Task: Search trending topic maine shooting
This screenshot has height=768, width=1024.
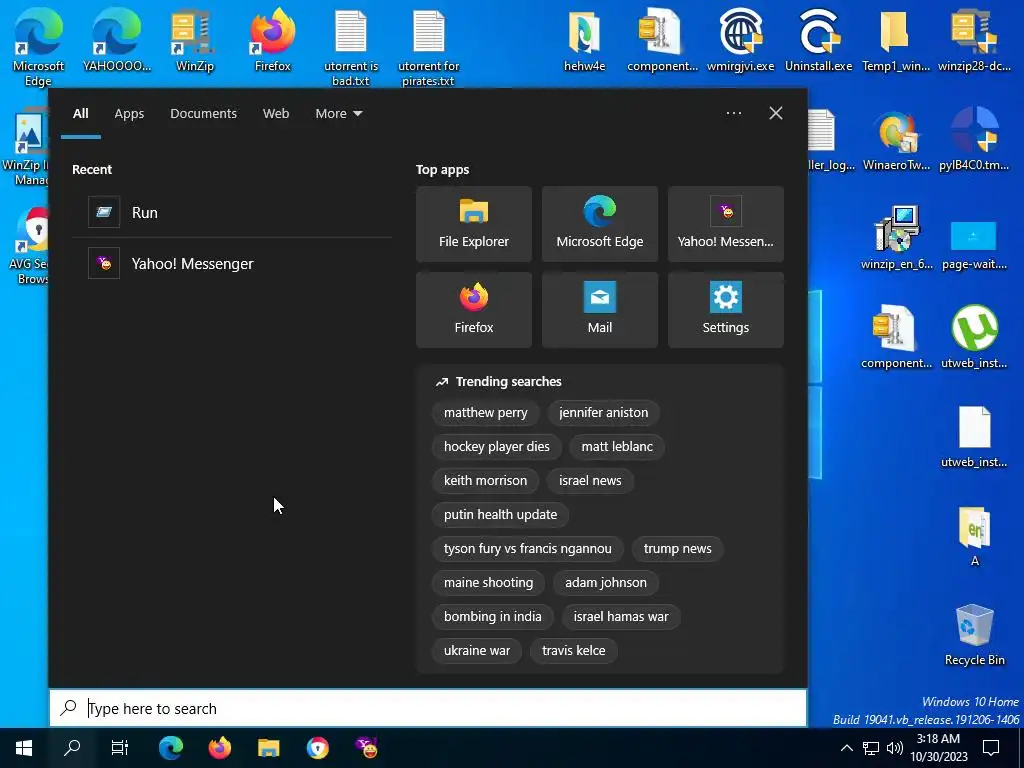Action: pos(488,583)
